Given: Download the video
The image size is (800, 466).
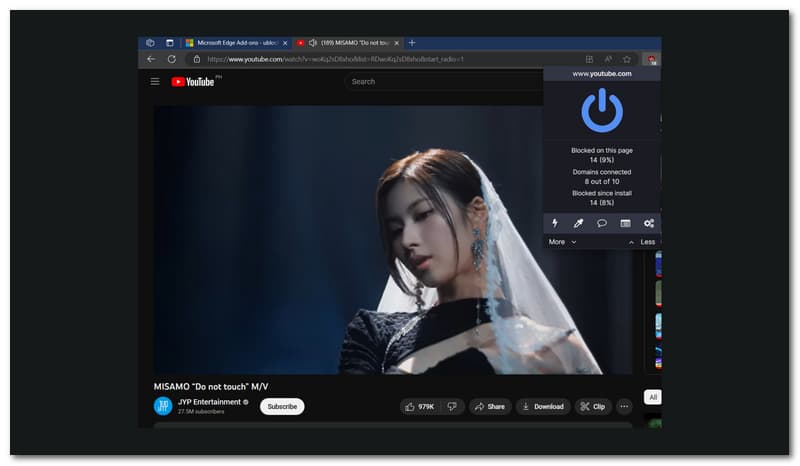Looking at the screenshot, I should coord(543,407).
